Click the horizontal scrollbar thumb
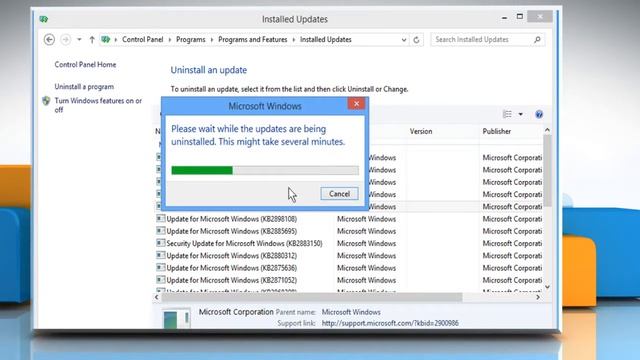Viewport: 640px width, 360px height. click(312, 297)
